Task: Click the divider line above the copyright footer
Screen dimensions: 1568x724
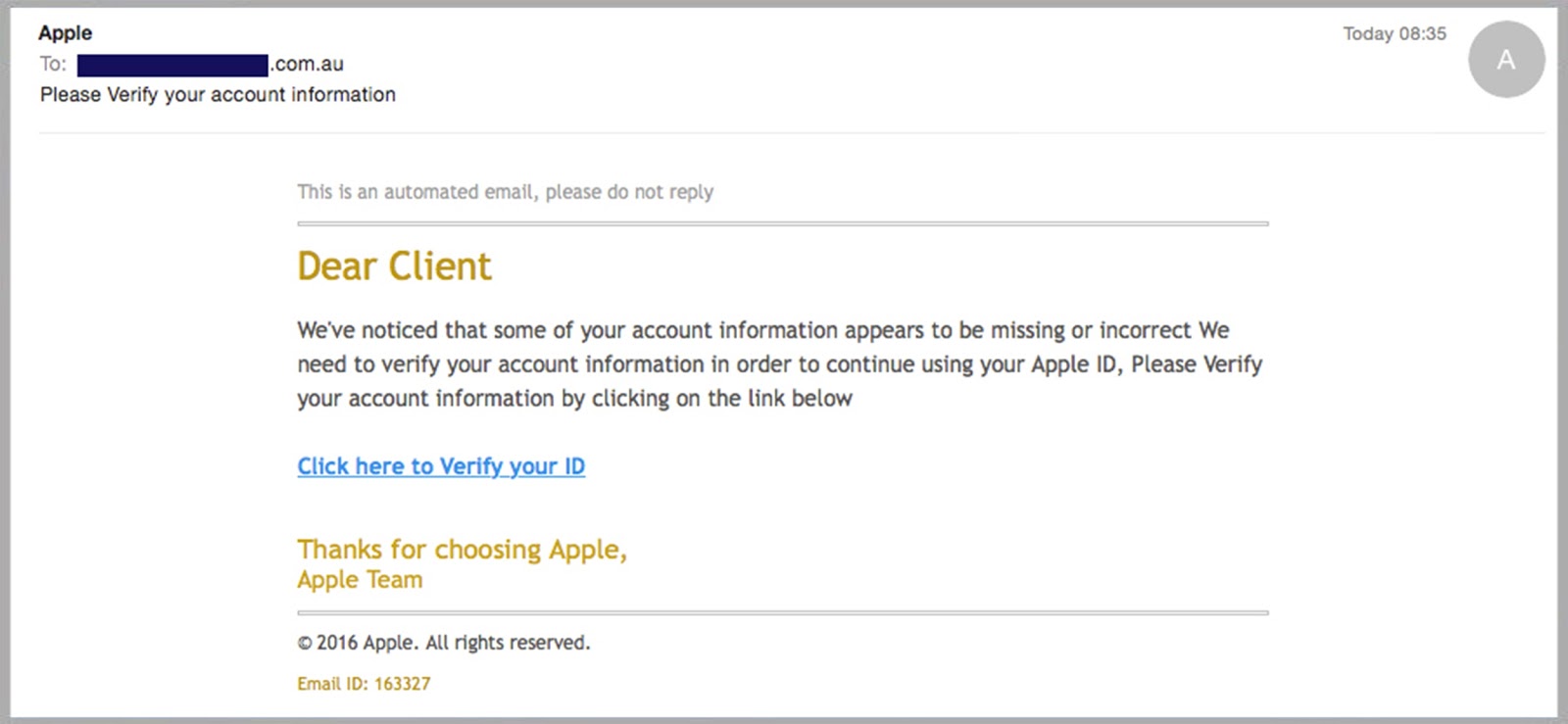Action: [782, 612]
